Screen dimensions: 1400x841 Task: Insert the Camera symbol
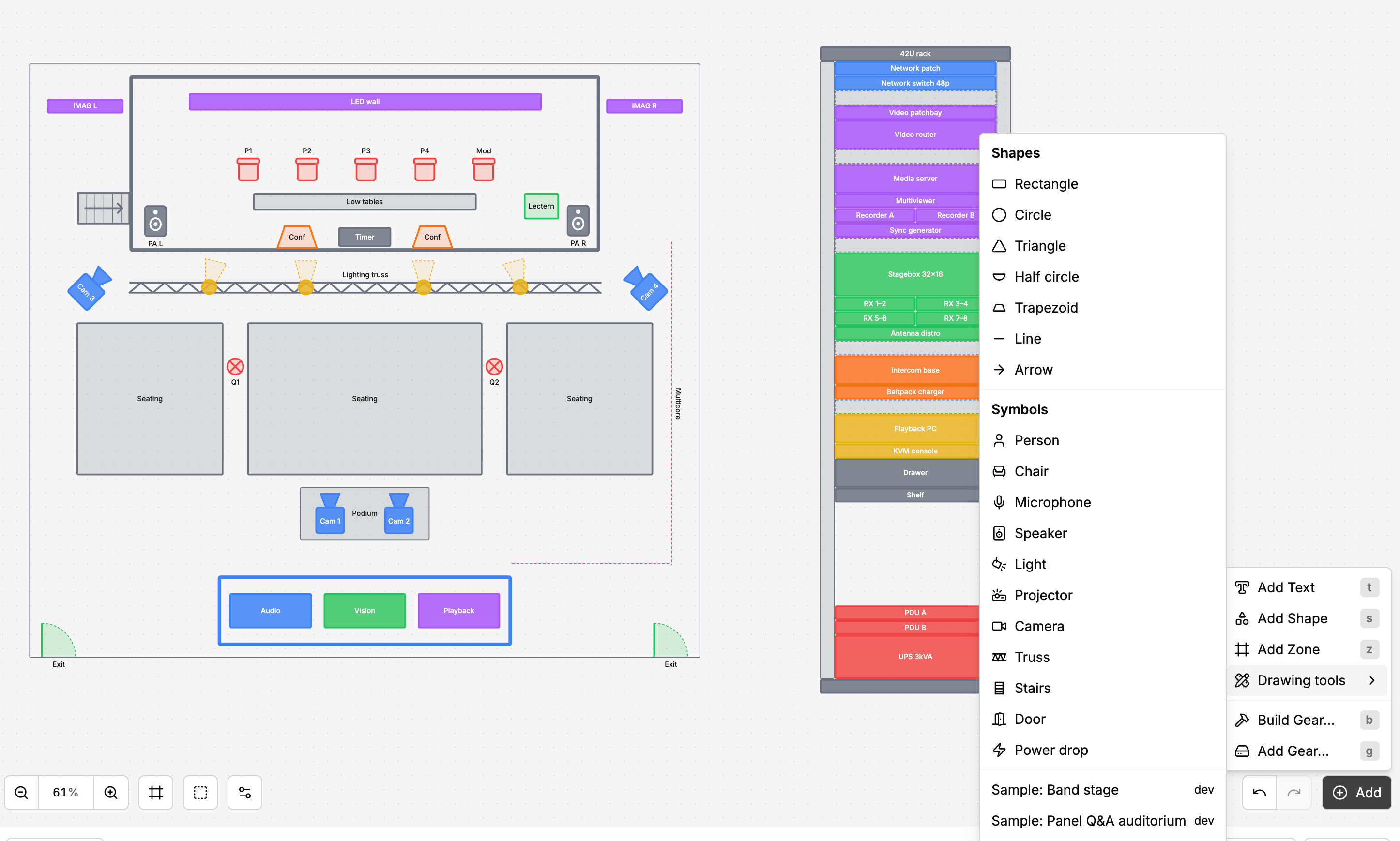click(x=1102, y=626)
